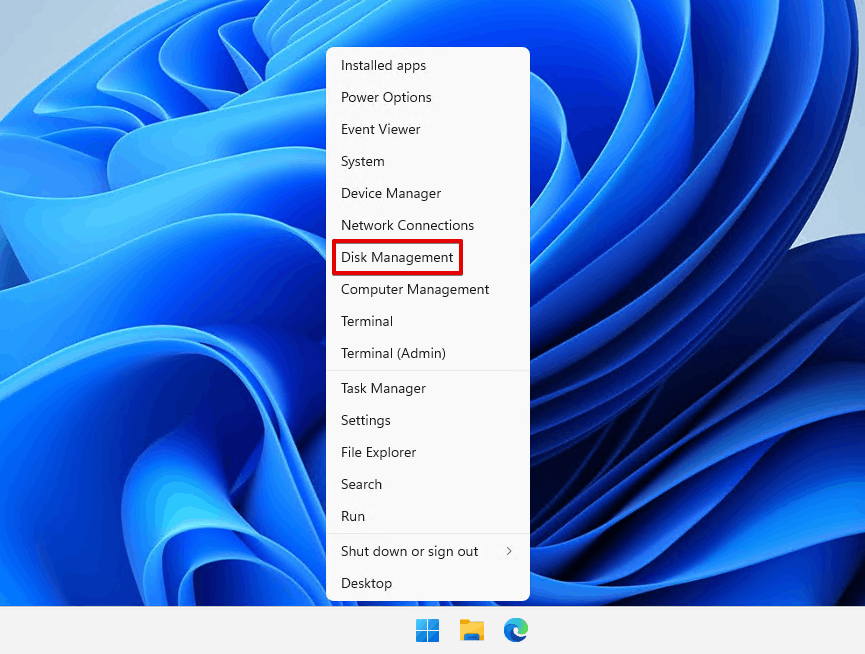This screenshot has height=654, width=865.
Task: View Installed apps
Action: pyautogui.click(x=383, y=65)
